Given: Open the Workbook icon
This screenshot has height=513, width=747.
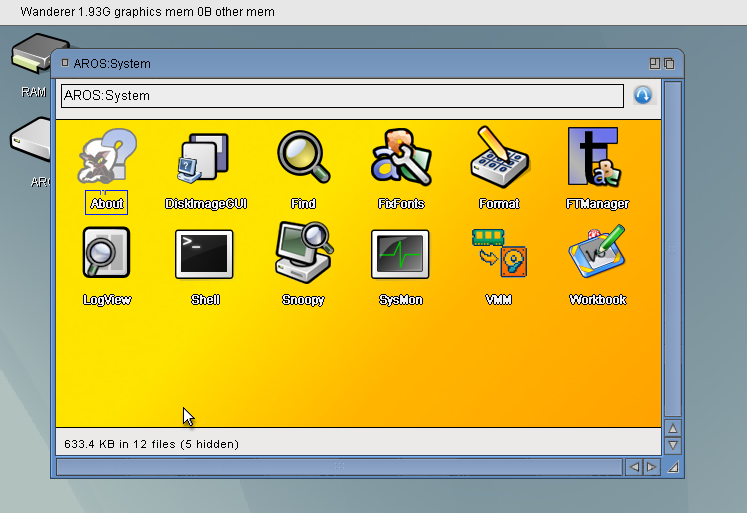Looking at the screenshot, I should 597,251.
